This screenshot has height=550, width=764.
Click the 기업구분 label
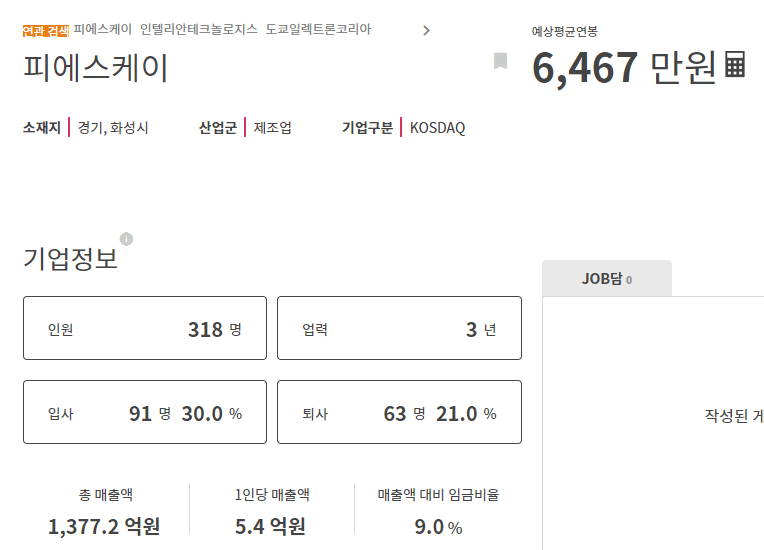tap(367, 128)
